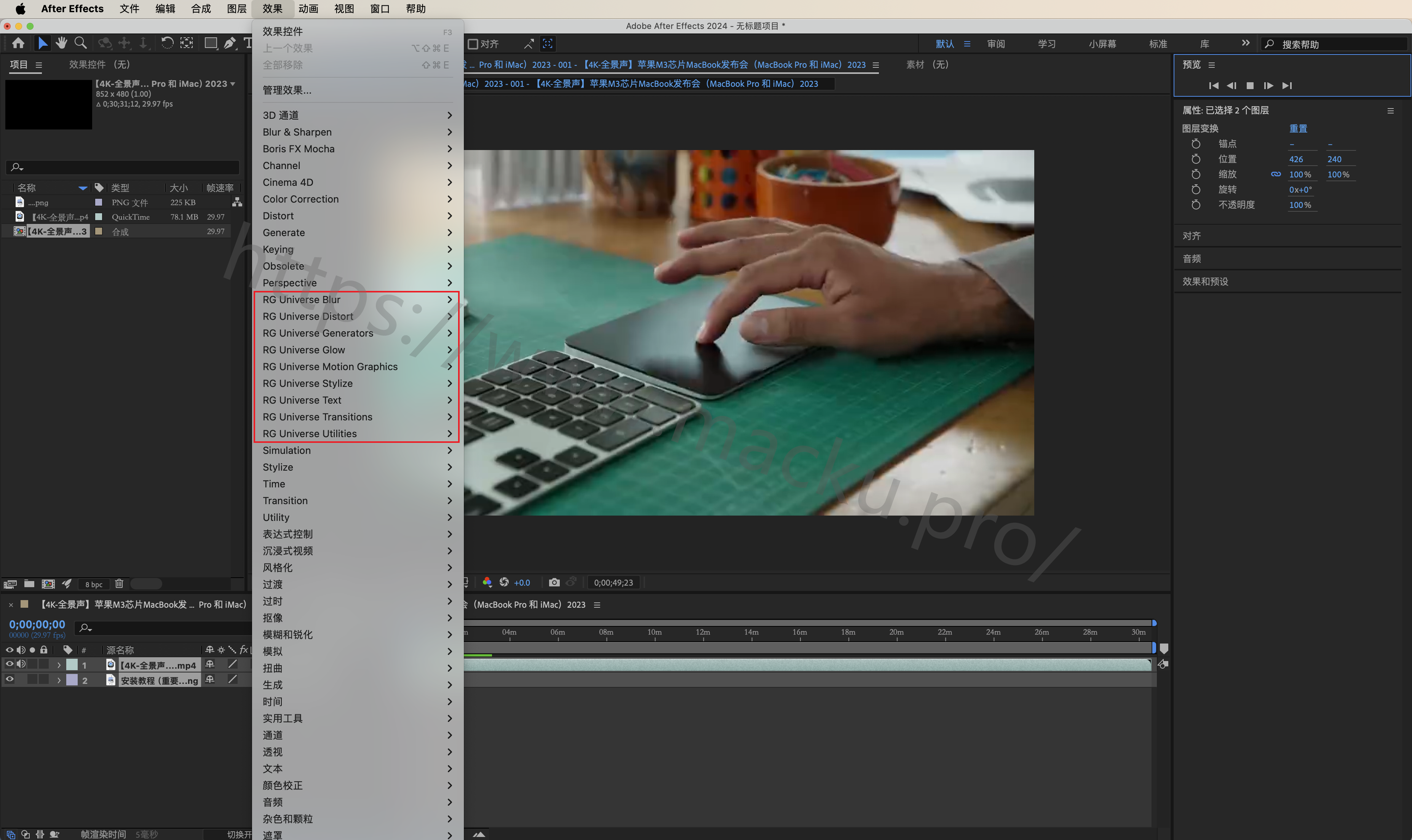This screenshot has width=1412, height=840.
Task: Go to last frame in the Preview panel
Action: 1287,85
